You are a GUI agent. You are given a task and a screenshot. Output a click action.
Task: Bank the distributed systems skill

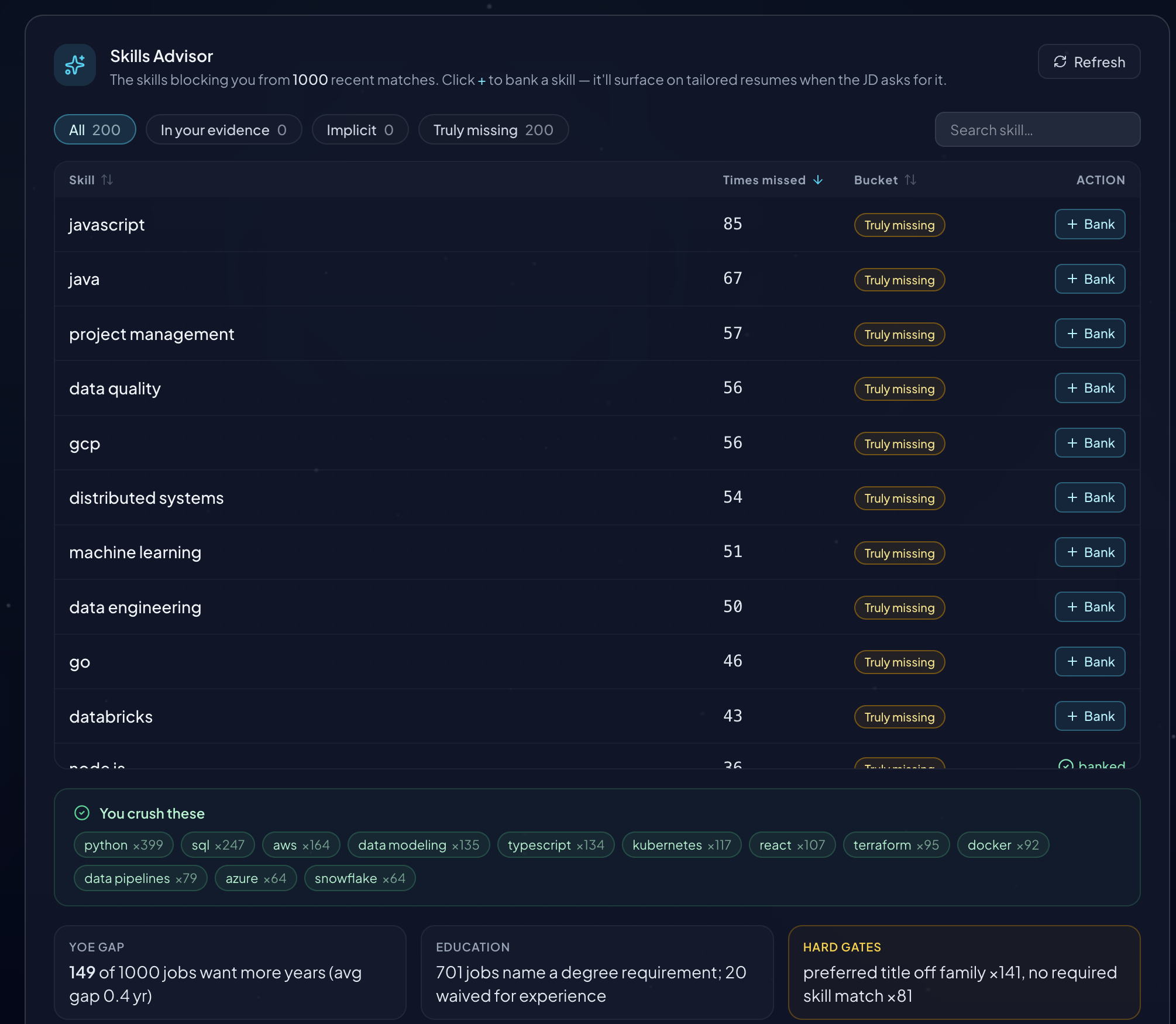coord(1090,497)
